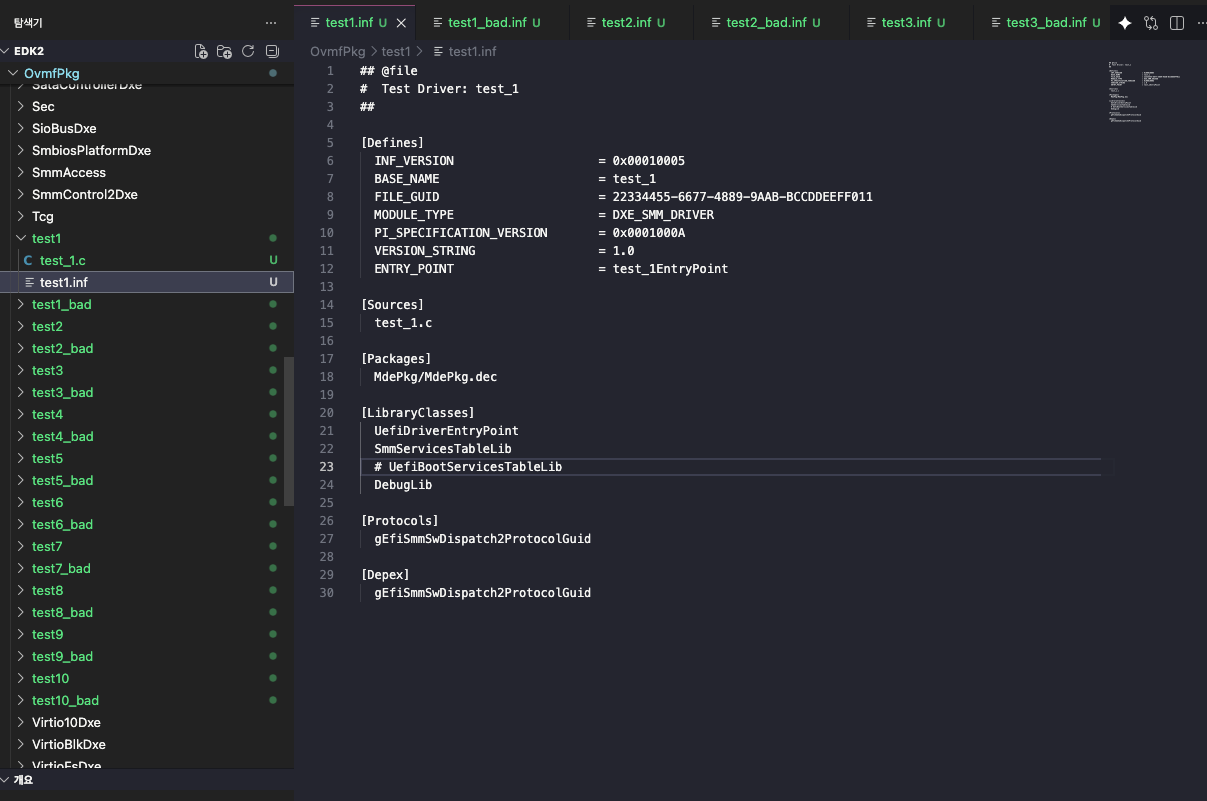Refresh the explorer file tree

coord(248,51)
